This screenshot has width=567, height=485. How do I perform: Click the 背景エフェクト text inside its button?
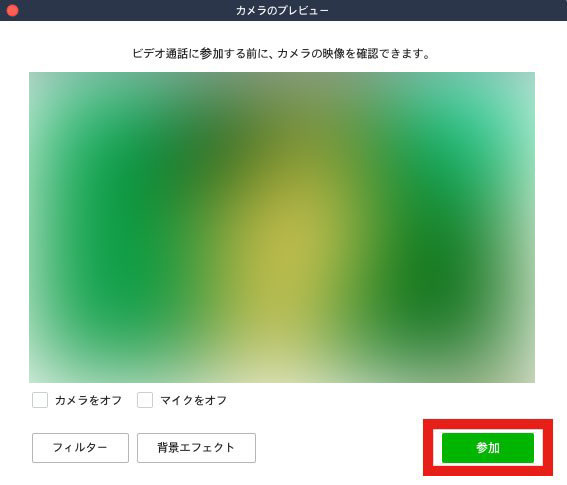point(196,448)
